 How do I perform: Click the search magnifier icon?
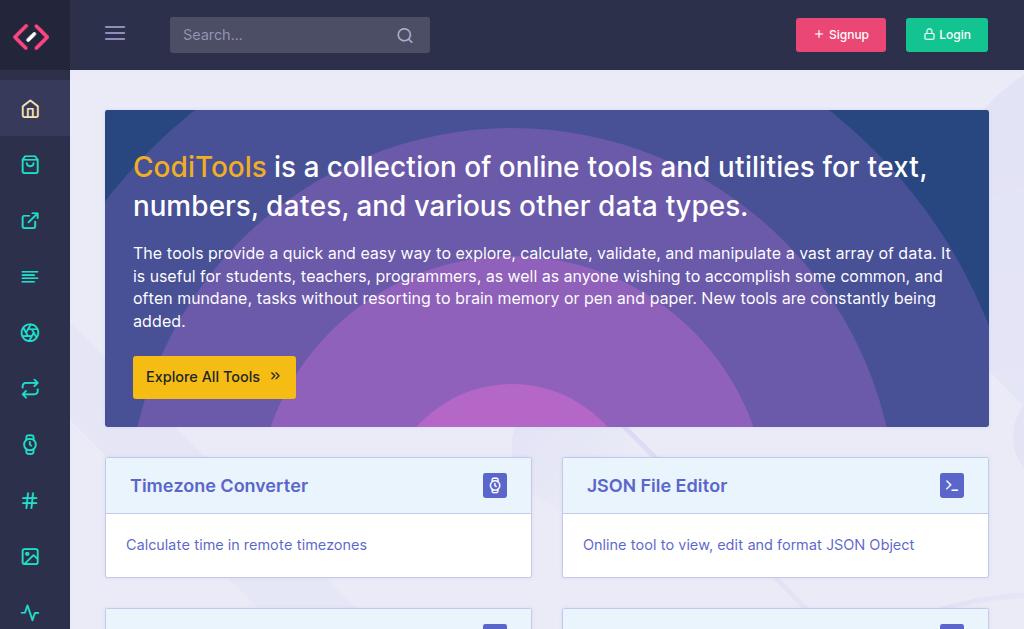[x=405, y=35]
